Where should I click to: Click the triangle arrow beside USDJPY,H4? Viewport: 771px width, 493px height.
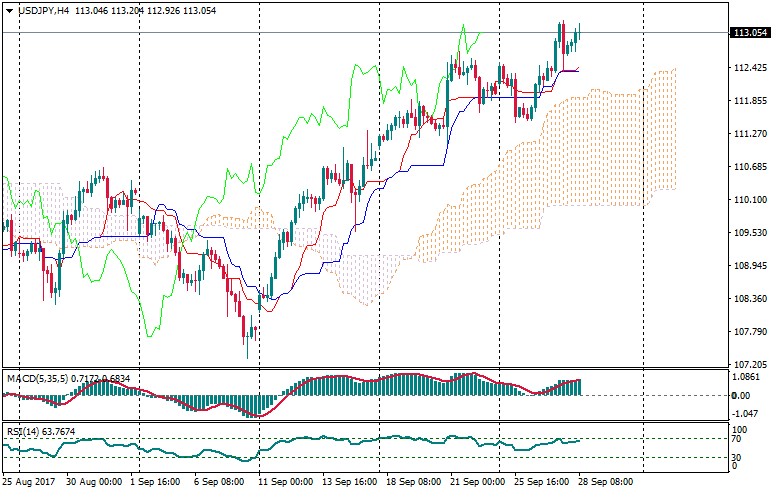[x=8, y=10]
